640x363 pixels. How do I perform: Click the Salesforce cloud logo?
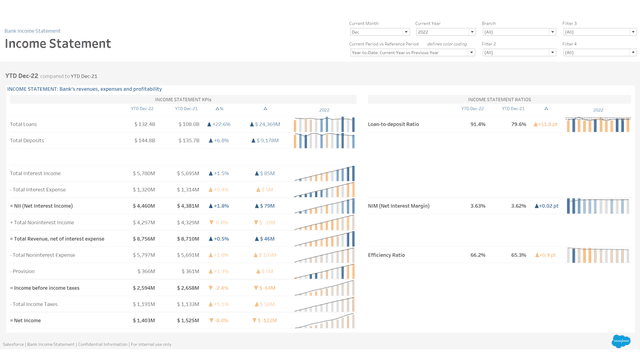tap(621, 341)
